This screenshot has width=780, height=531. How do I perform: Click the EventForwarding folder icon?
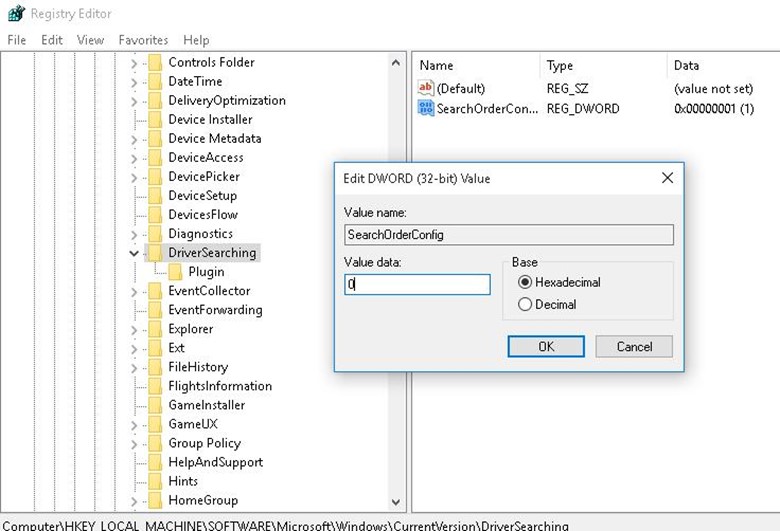tap(155, 310)
